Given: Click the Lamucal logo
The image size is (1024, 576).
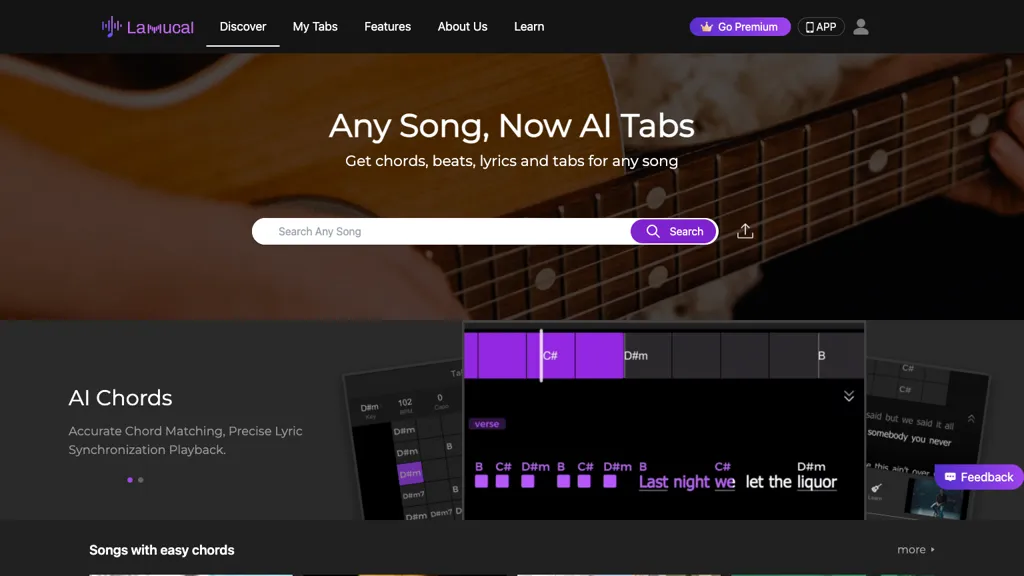Looking at the screenshot, I should [148, 27].
